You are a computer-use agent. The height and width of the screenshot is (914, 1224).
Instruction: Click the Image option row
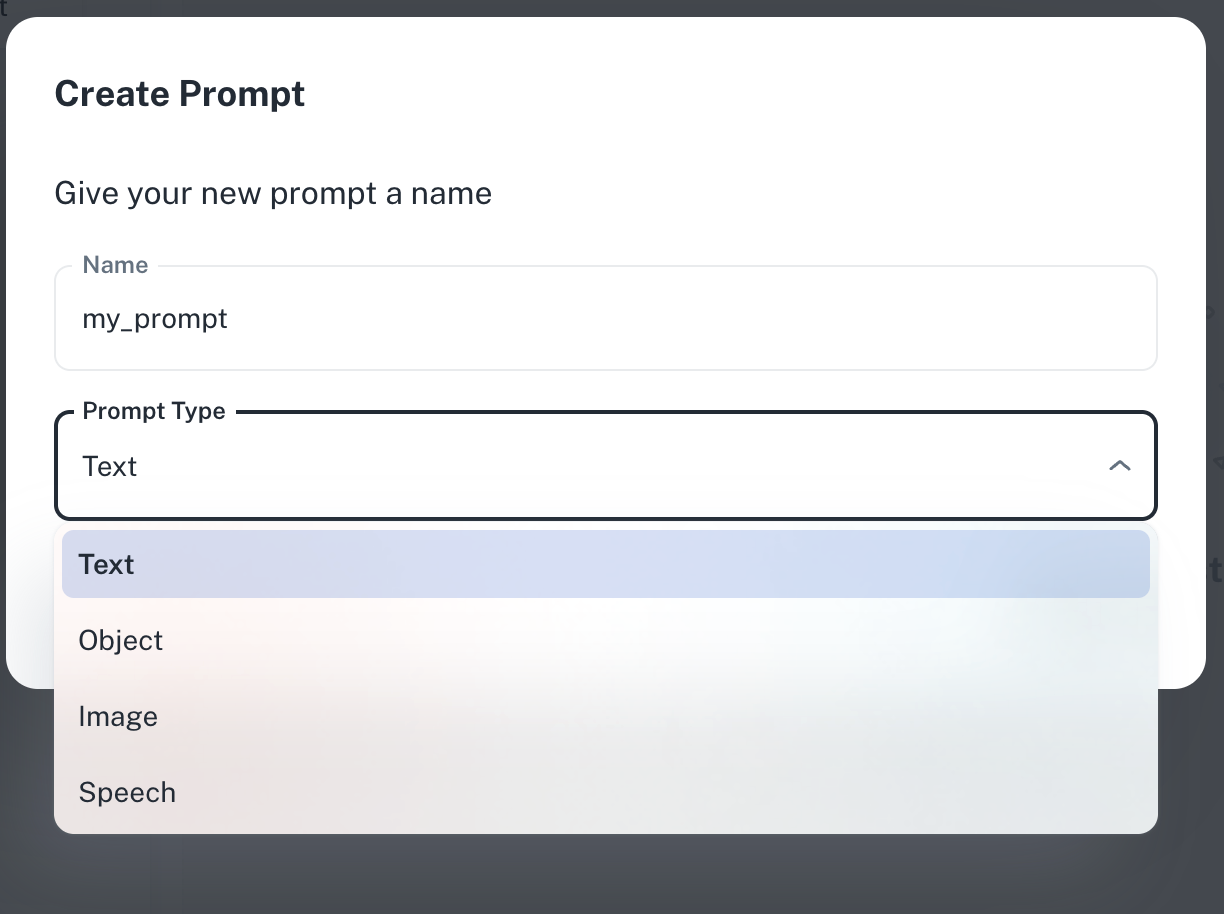[605, 716]
